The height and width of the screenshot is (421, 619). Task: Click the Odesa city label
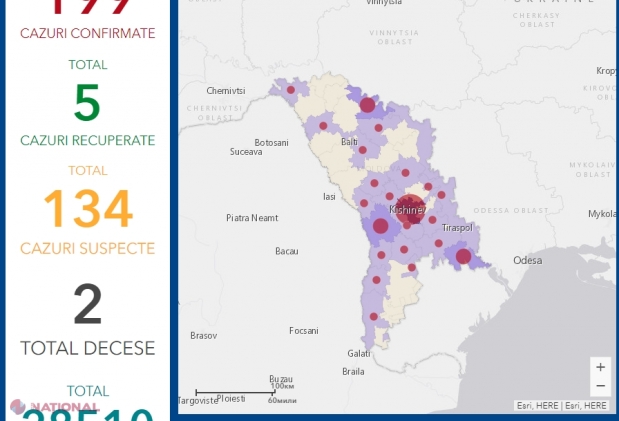pyautogui.click(x=527, y=260)
